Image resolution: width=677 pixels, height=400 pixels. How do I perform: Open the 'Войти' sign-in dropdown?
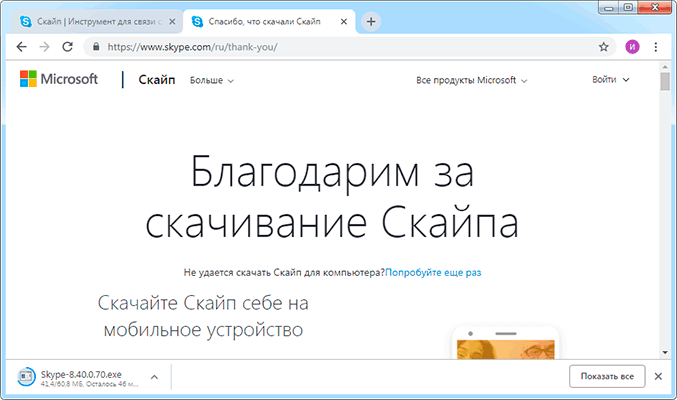click(611, 79)
